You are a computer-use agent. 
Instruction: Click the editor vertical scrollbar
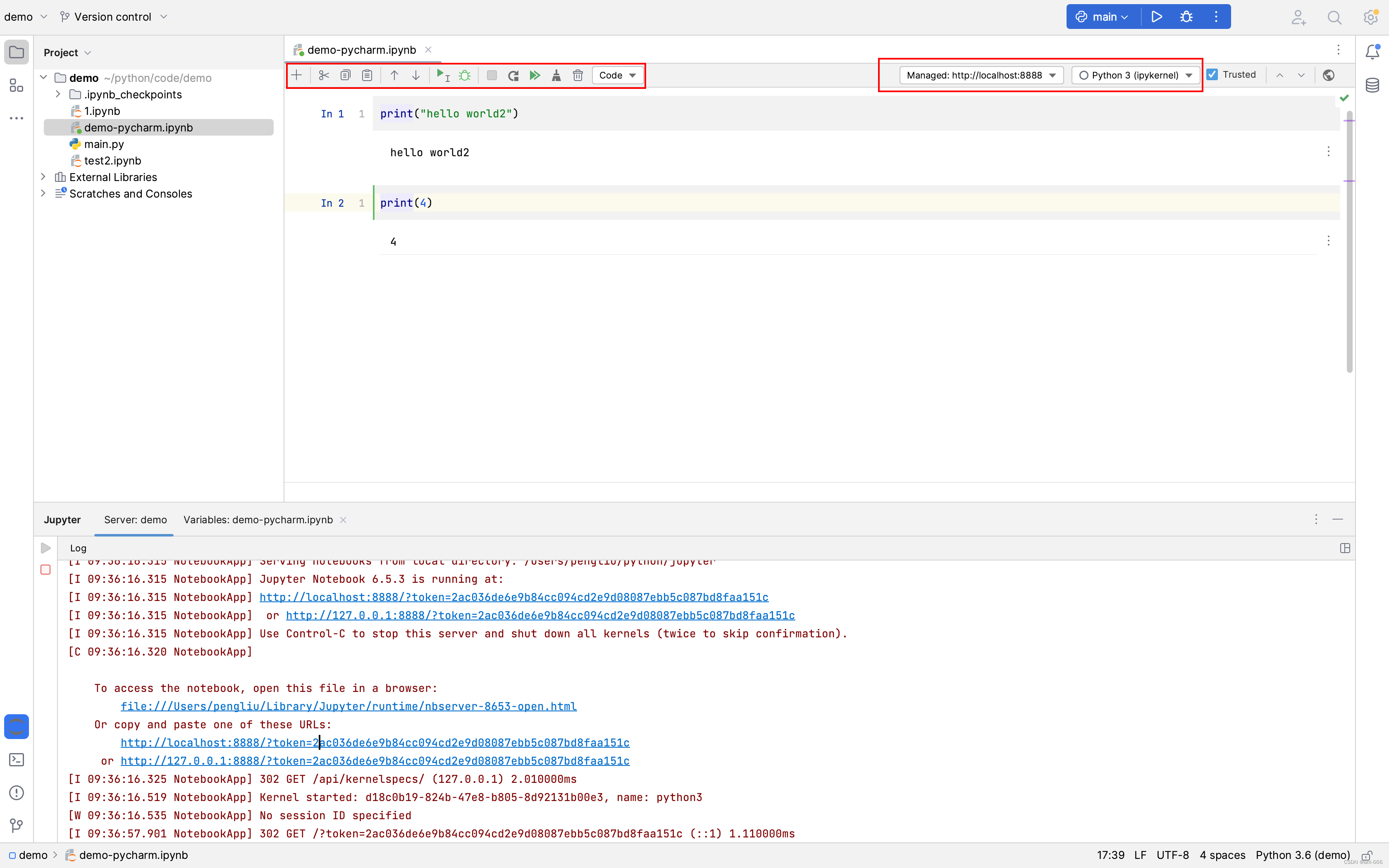point(1349,241)
